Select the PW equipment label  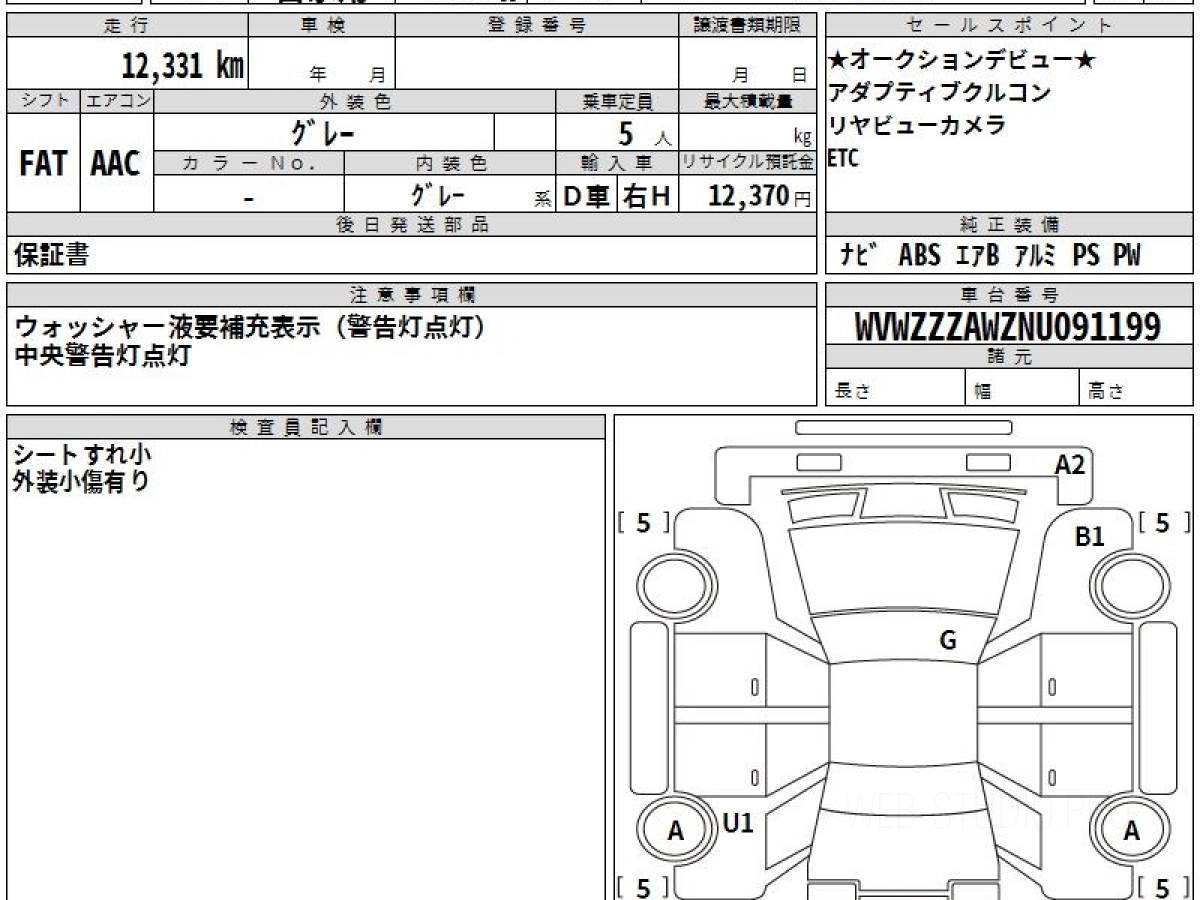1127,256
